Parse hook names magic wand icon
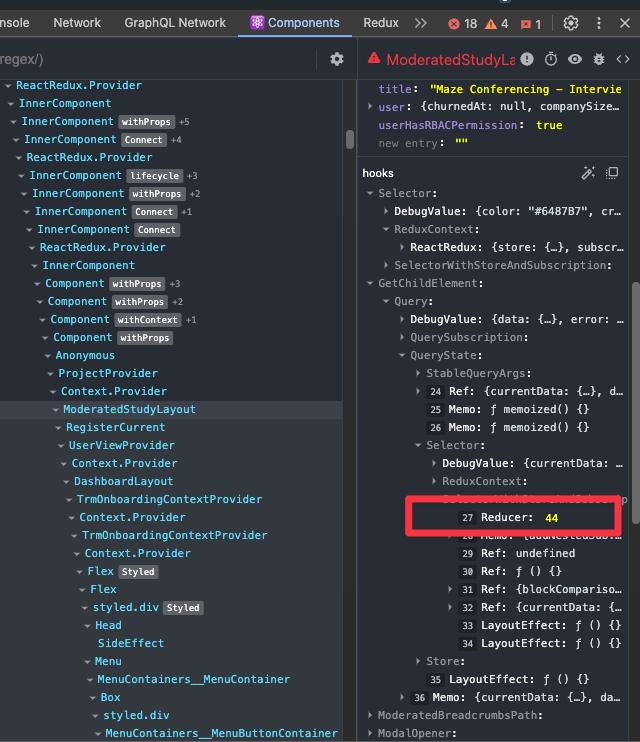This screenshot has height=742, width=640. click(x=587, y=173)
